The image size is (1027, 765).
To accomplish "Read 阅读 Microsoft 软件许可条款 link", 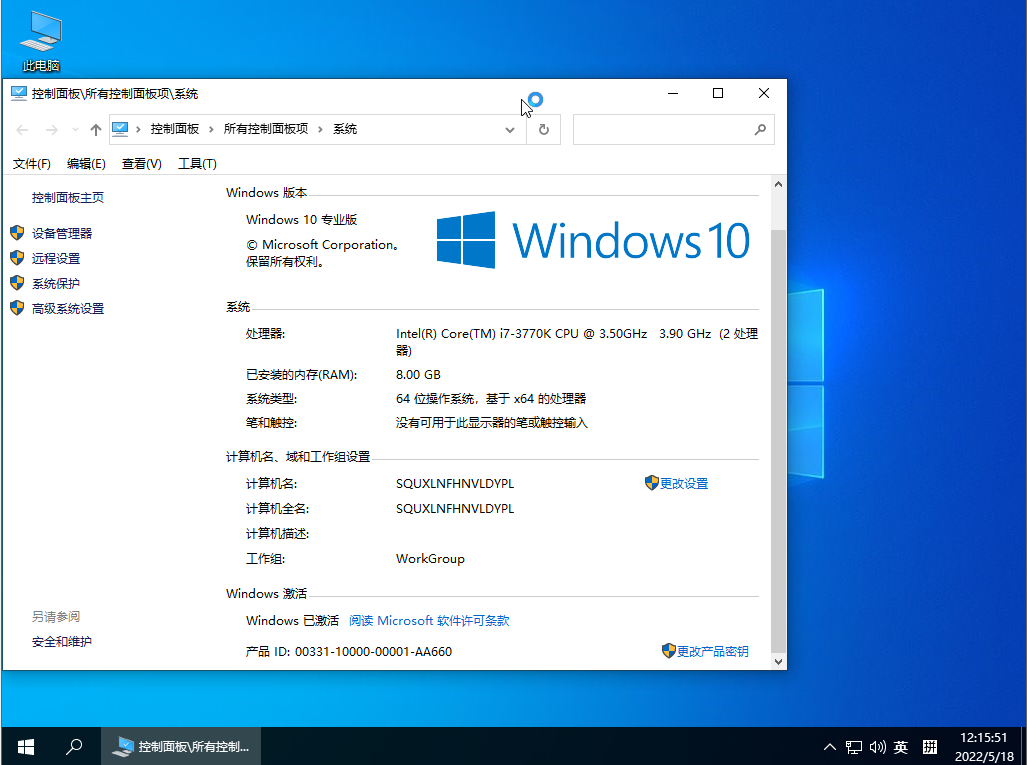I will tap(429, 620).
